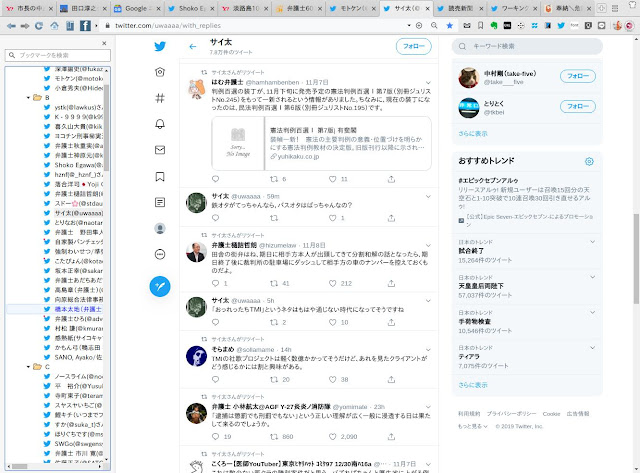The height and width of the screenshot is (473, 640).
Task: Open caret beside 天皇皇后両陛下 trend
Action: [592, 277]
